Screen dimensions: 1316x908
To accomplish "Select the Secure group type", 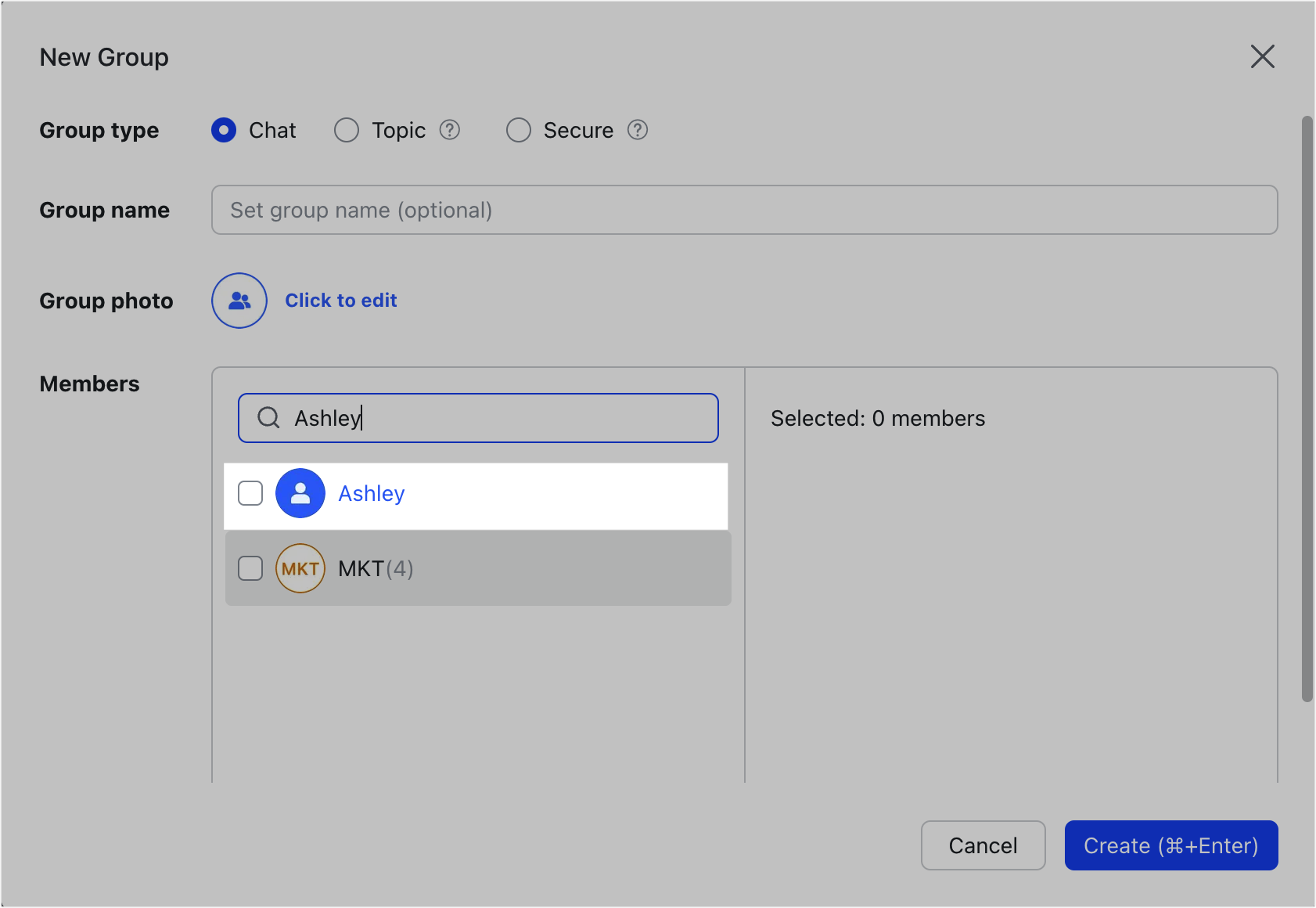I will pos(519,130).
